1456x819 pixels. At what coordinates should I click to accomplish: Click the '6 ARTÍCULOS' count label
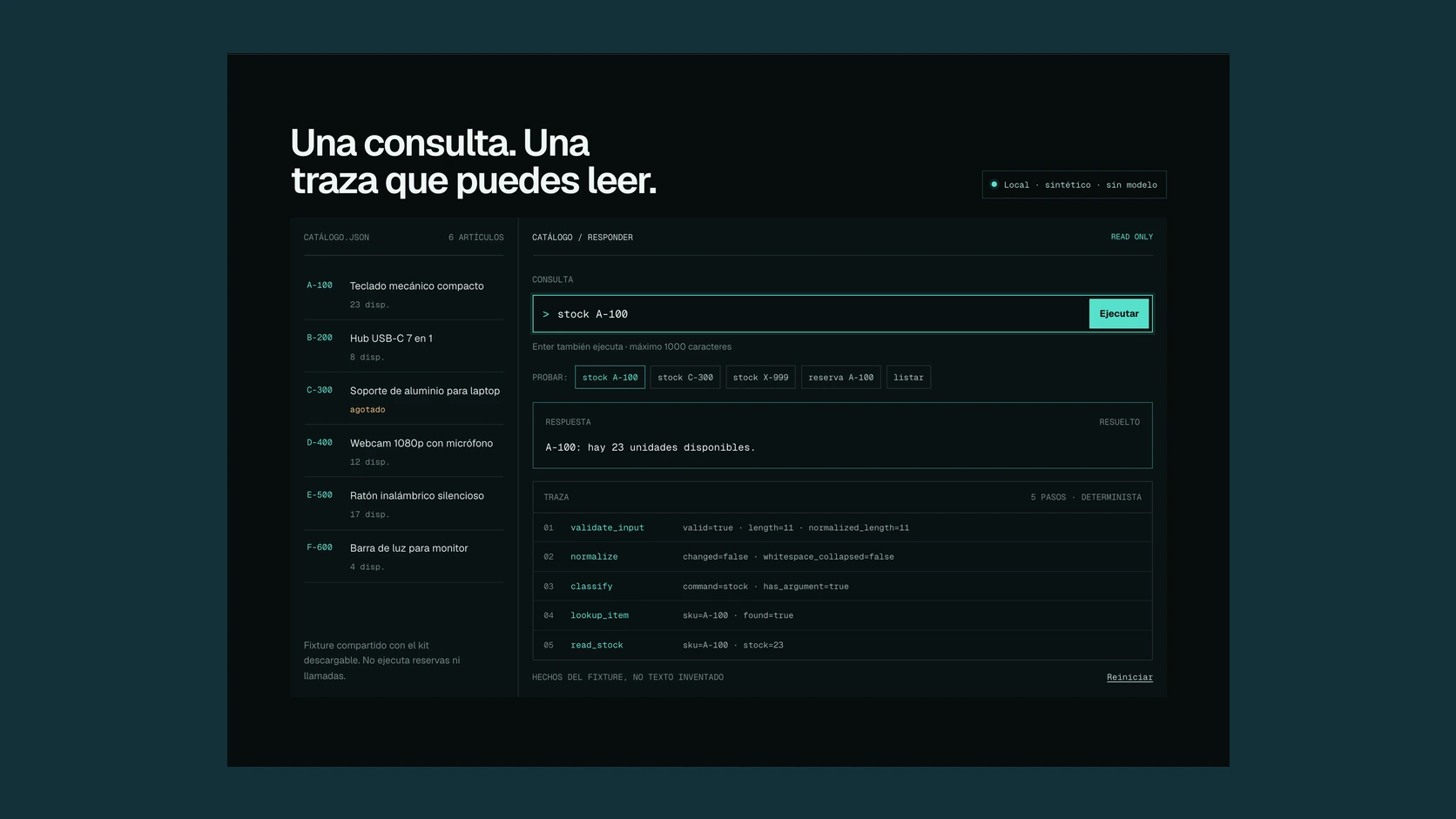coord(476,238)
